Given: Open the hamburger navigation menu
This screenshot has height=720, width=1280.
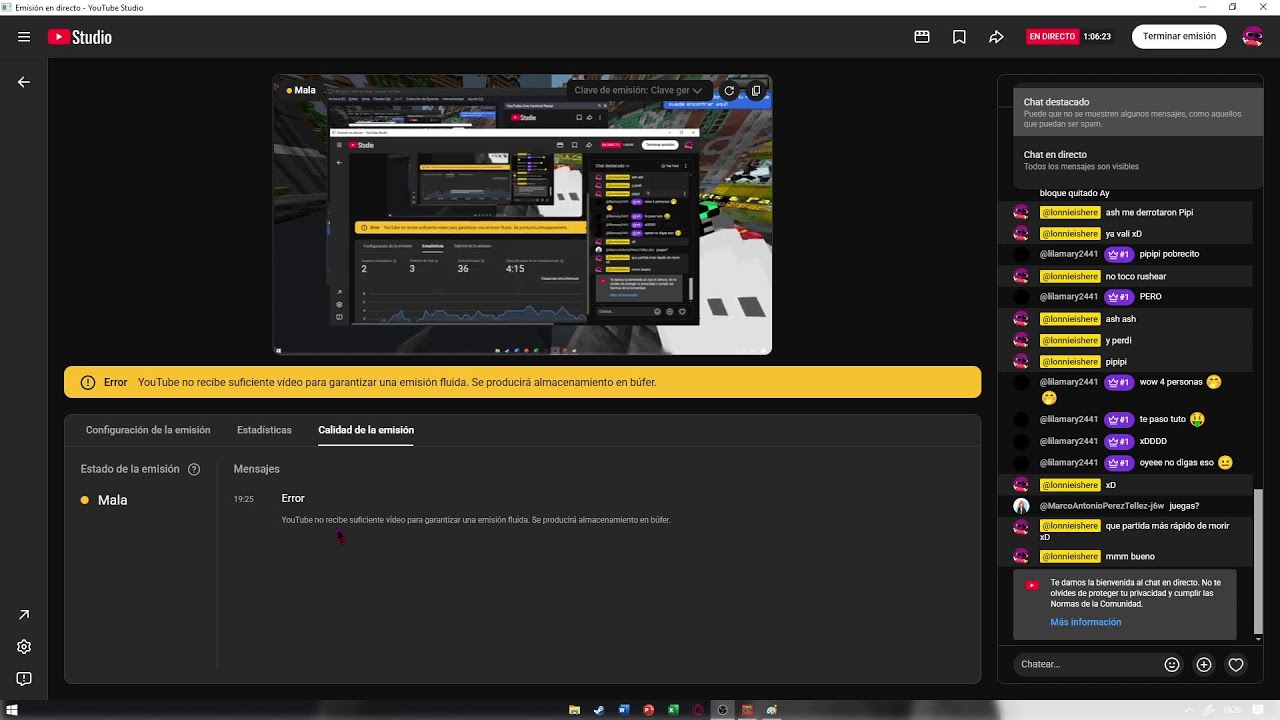Looking at the screenshot, I should [x=24, y=37].
